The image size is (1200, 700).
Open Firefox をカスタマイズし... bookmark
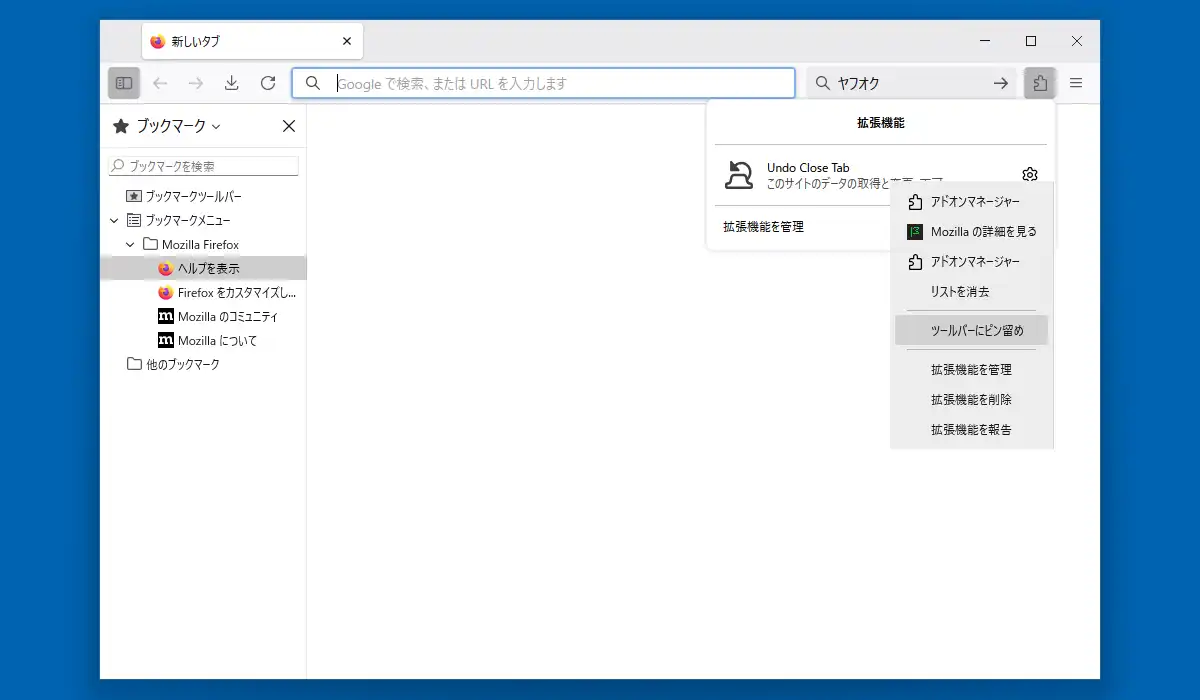point(204,293)
